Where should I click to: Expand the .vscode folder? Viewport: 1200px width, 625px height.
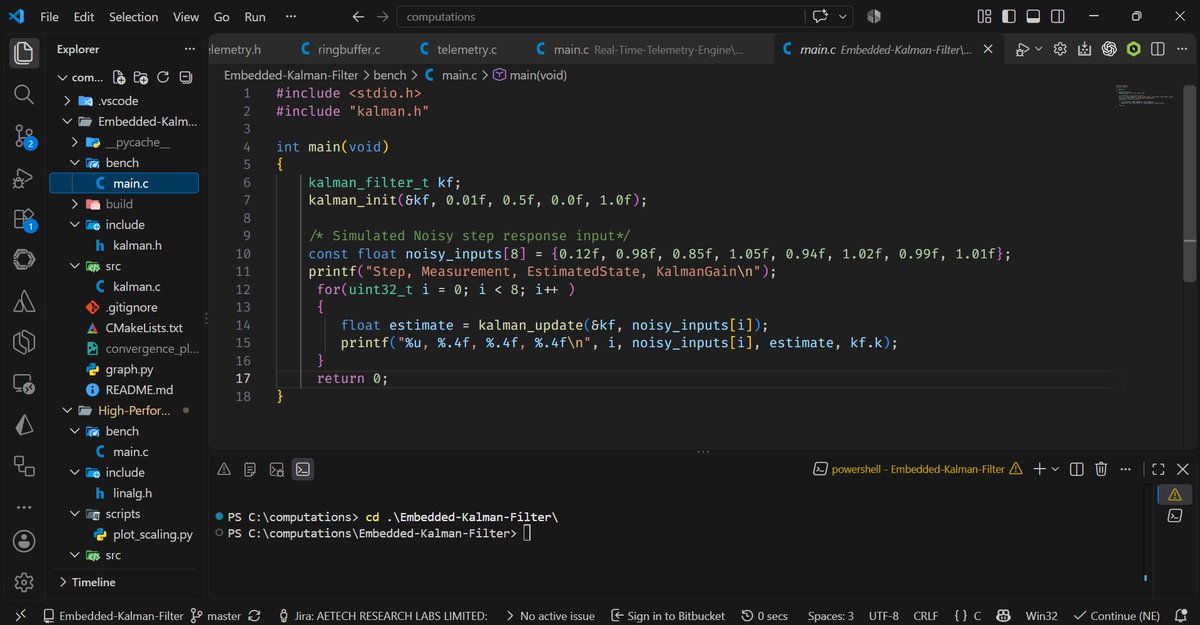click(x=67, y=101)
